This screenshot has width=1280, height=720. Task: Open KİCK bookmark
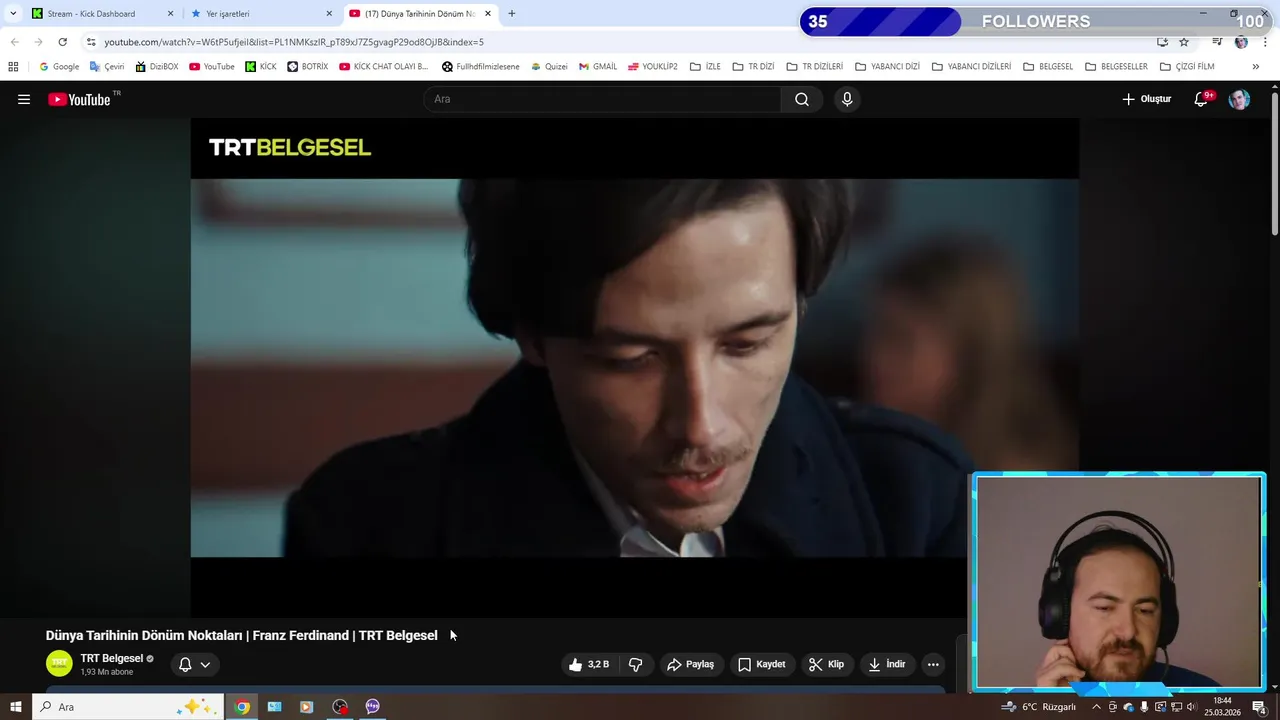[x=261, y=66]
